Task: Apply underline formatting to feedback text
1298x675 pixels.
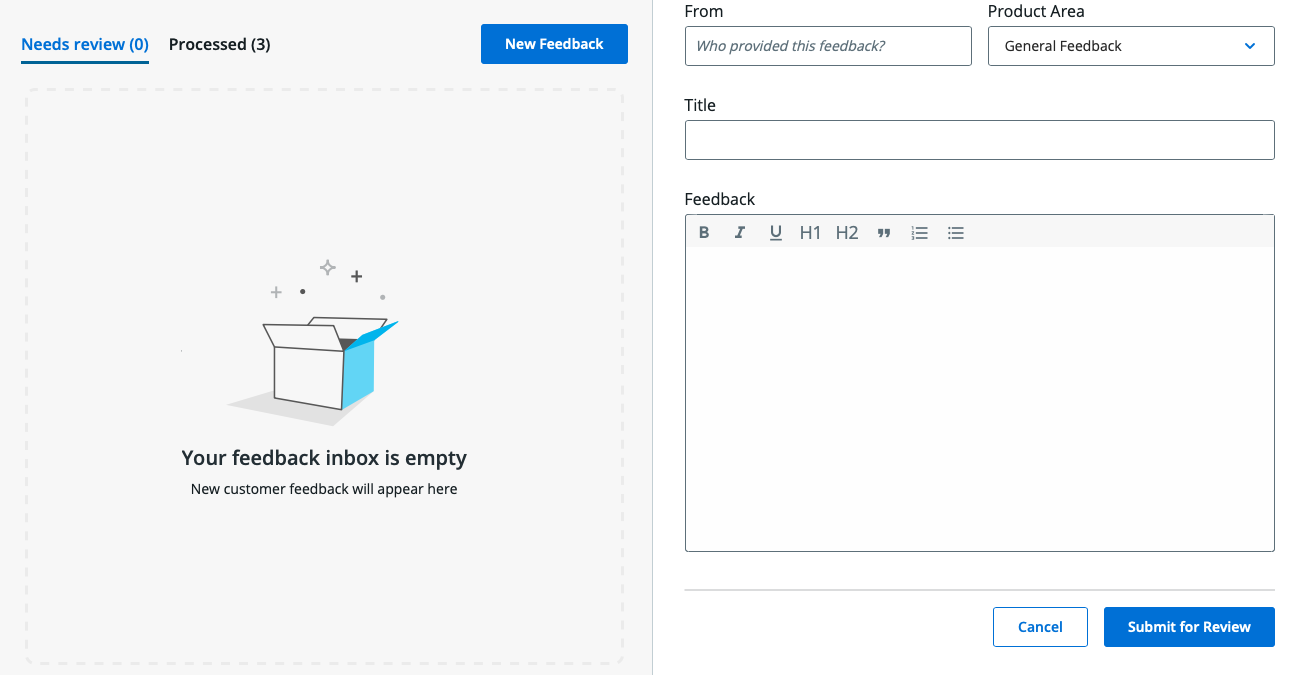Action: click(x=775, y=232)
